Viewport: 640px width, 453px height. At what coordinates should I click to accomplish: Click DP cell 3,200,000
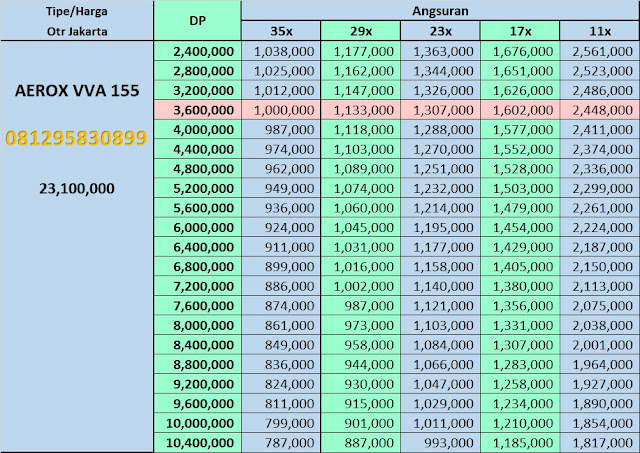[198, 91]
